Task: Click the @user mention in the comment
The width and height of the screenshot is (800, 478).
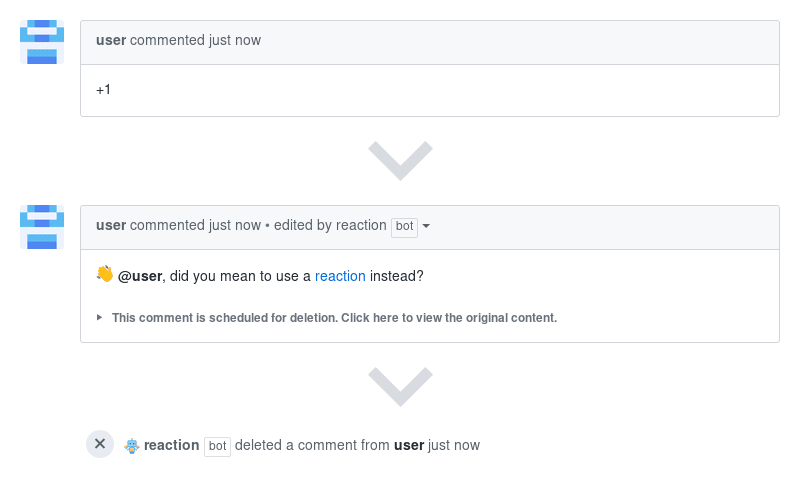Action: click(x=140, y=276)
